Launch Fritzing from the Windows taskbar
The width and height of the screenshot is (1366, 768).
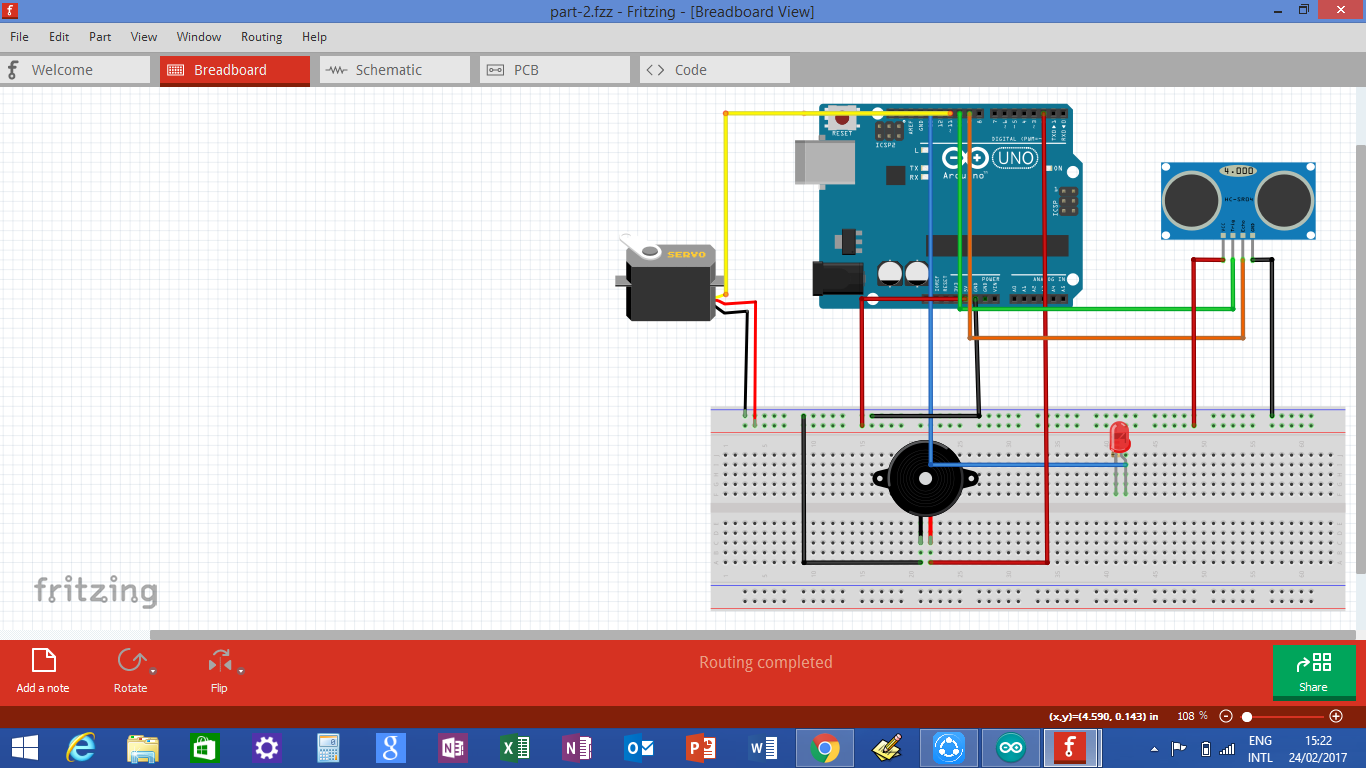pos(1072,747)
